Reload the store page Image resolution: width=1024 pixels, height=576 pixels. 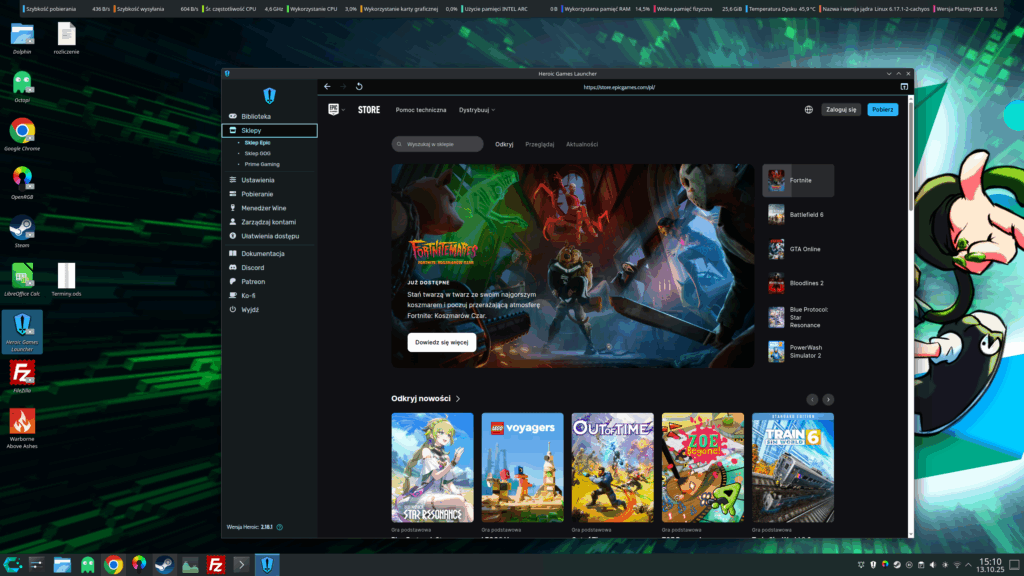pyautogui.click(x=359, y=87)
